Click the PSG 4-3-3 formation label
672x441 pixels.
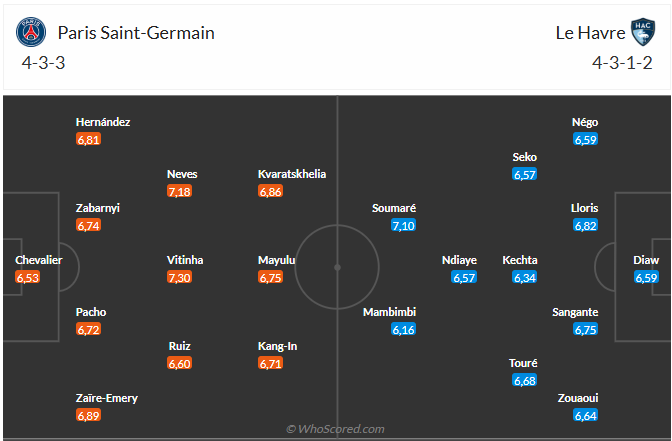coord(43,63)
